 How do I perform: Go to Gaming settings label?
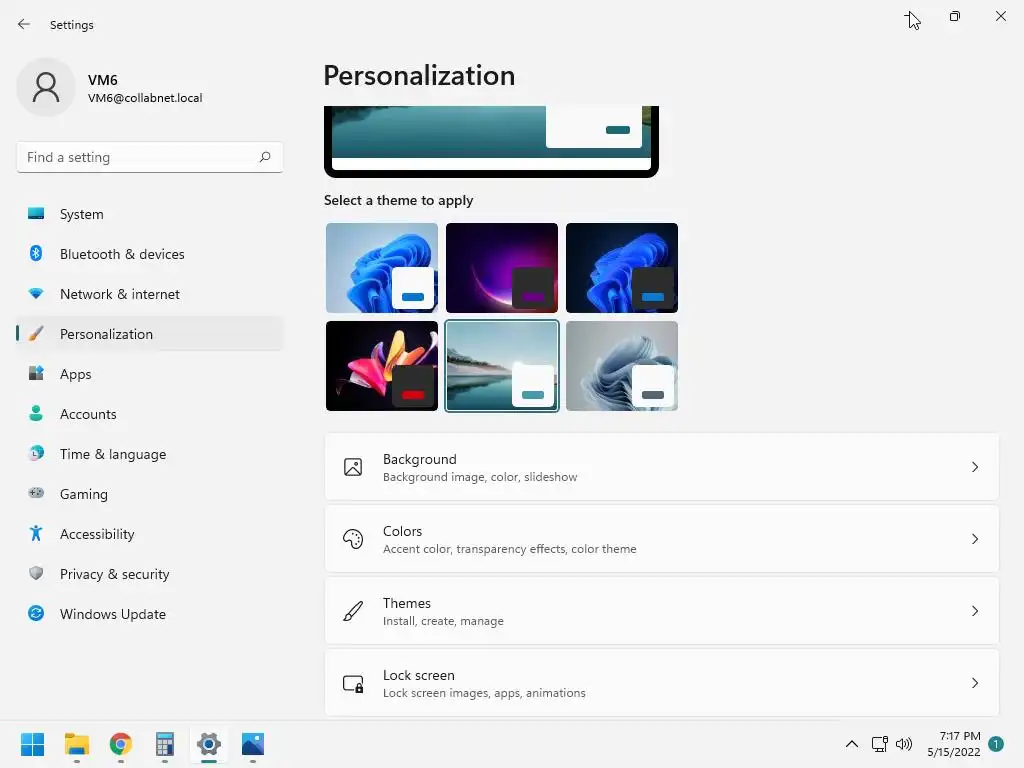84,494
